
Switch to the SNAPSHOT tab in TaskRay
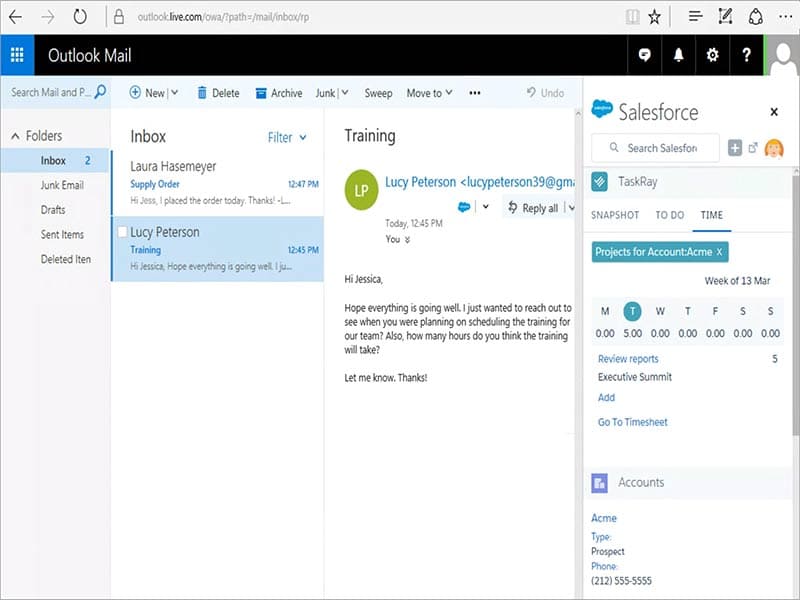point(615,215)
